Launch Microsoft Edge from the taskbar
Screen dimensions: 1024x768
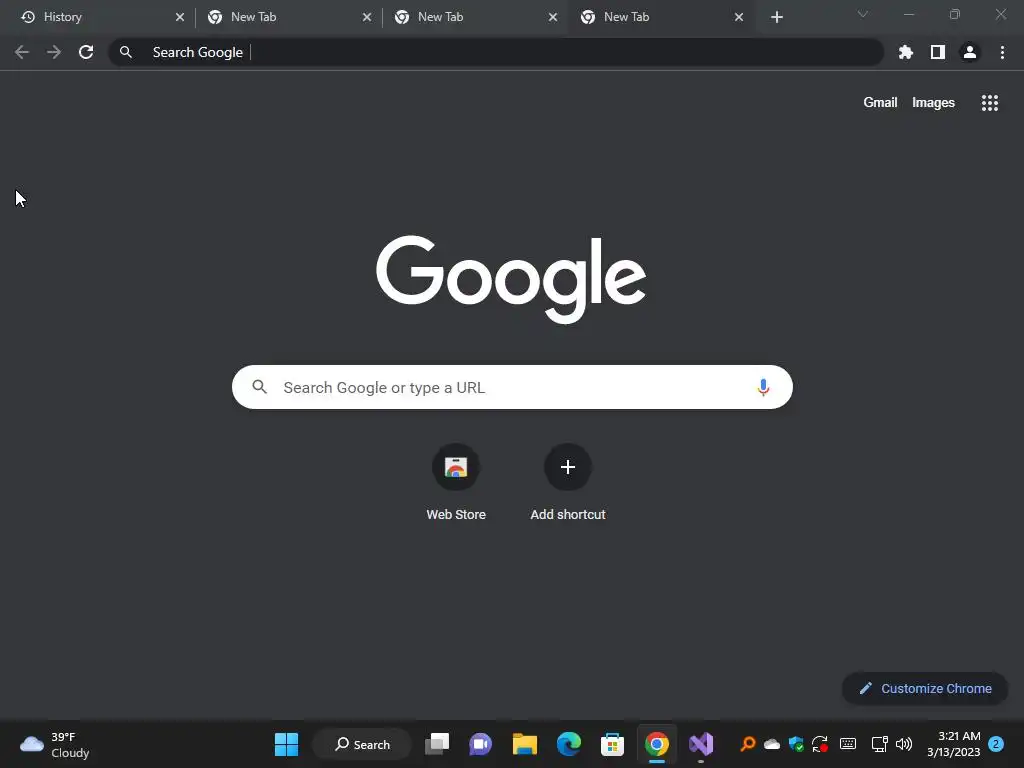tap(568, 744)
